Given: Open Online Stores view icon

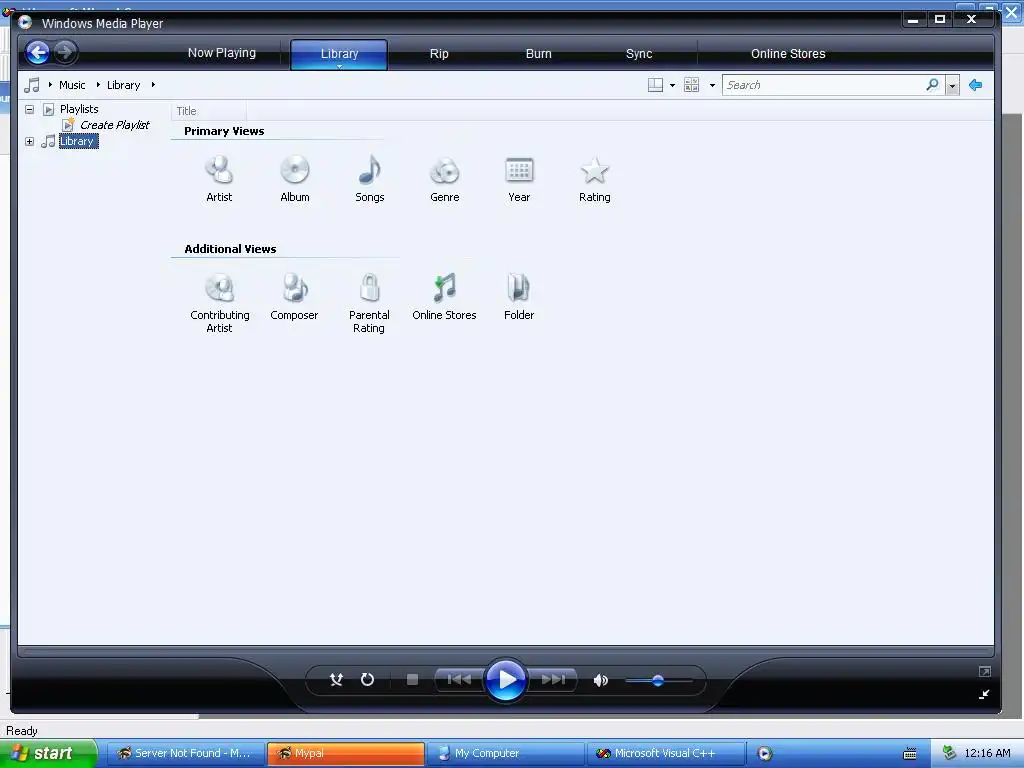Looking at the screenshot, I should (x=445, y=289).
